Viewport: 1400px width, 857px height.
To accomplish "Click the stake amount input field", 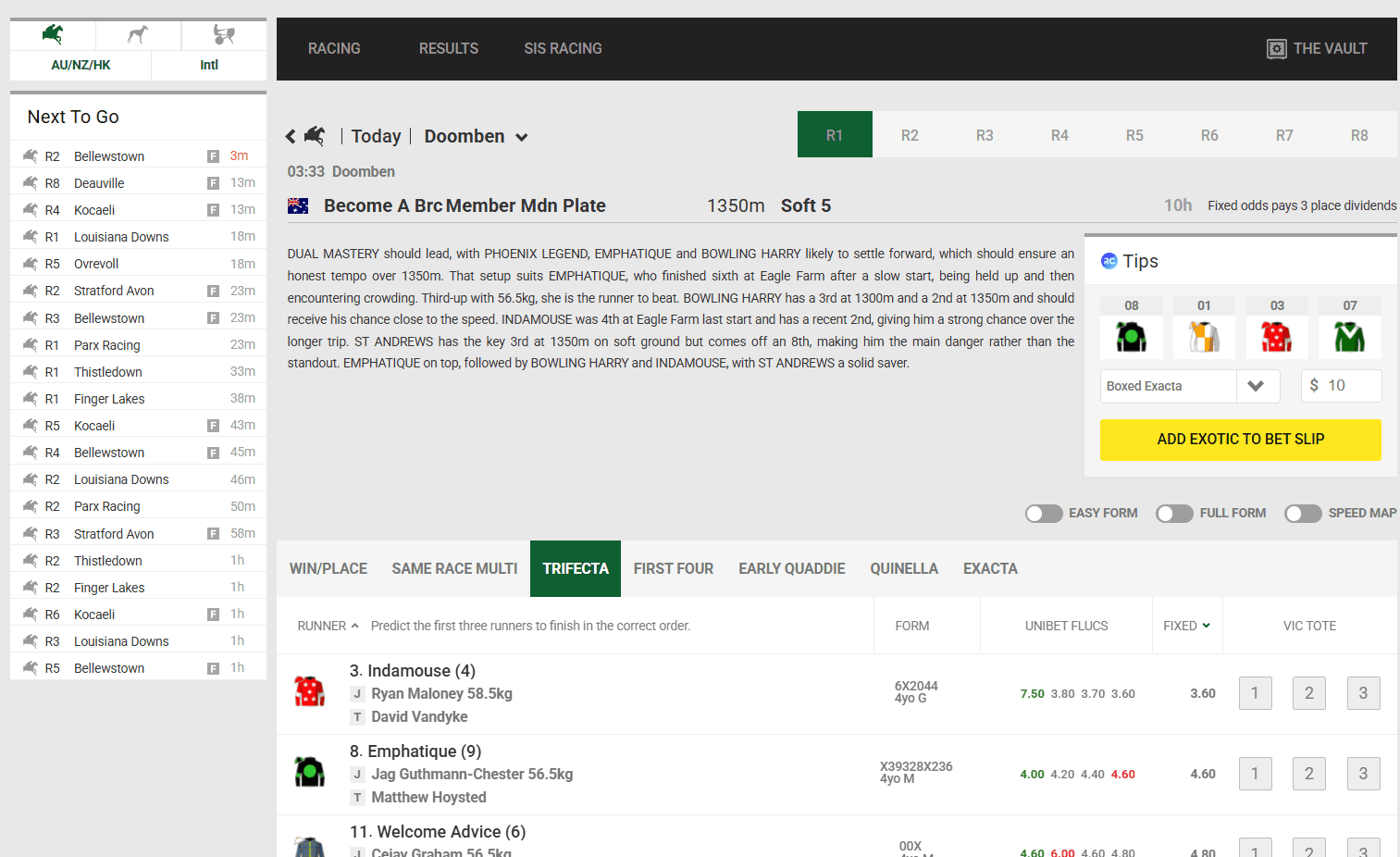I will [1342, 386].
